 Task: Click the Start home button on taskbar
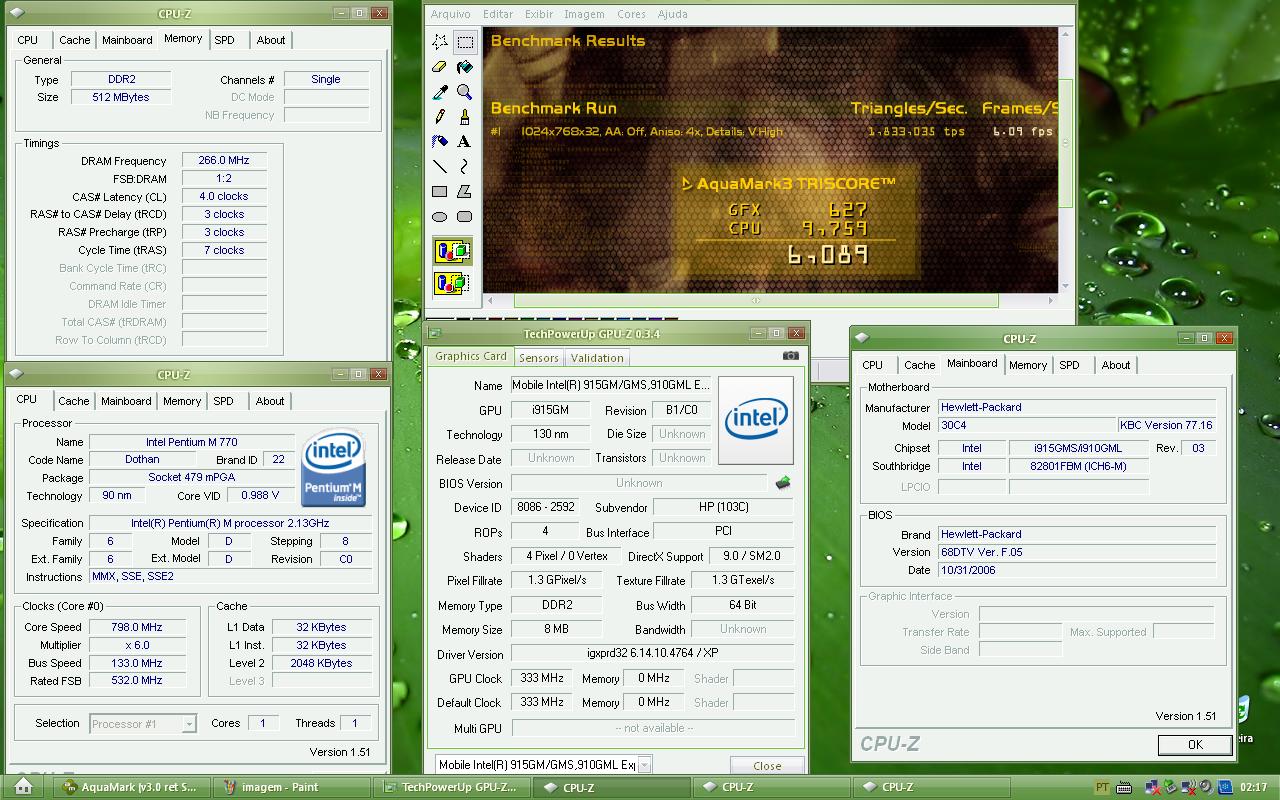coord(23,787)
